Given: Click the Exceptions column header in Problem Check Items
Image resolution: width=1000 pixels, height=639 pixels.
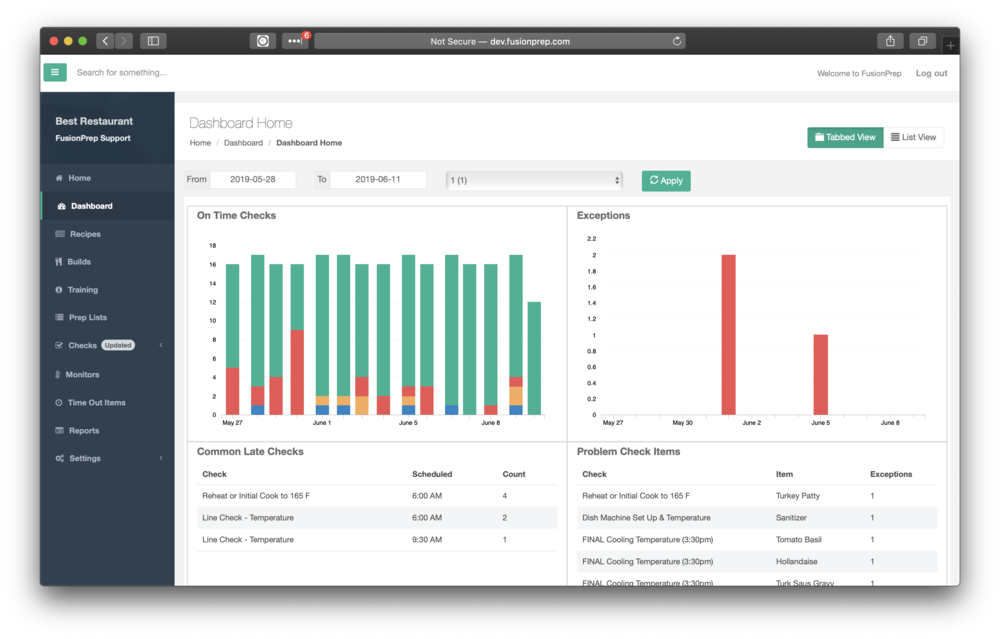Looking at the screenshot, I should (x=891, y=474).
